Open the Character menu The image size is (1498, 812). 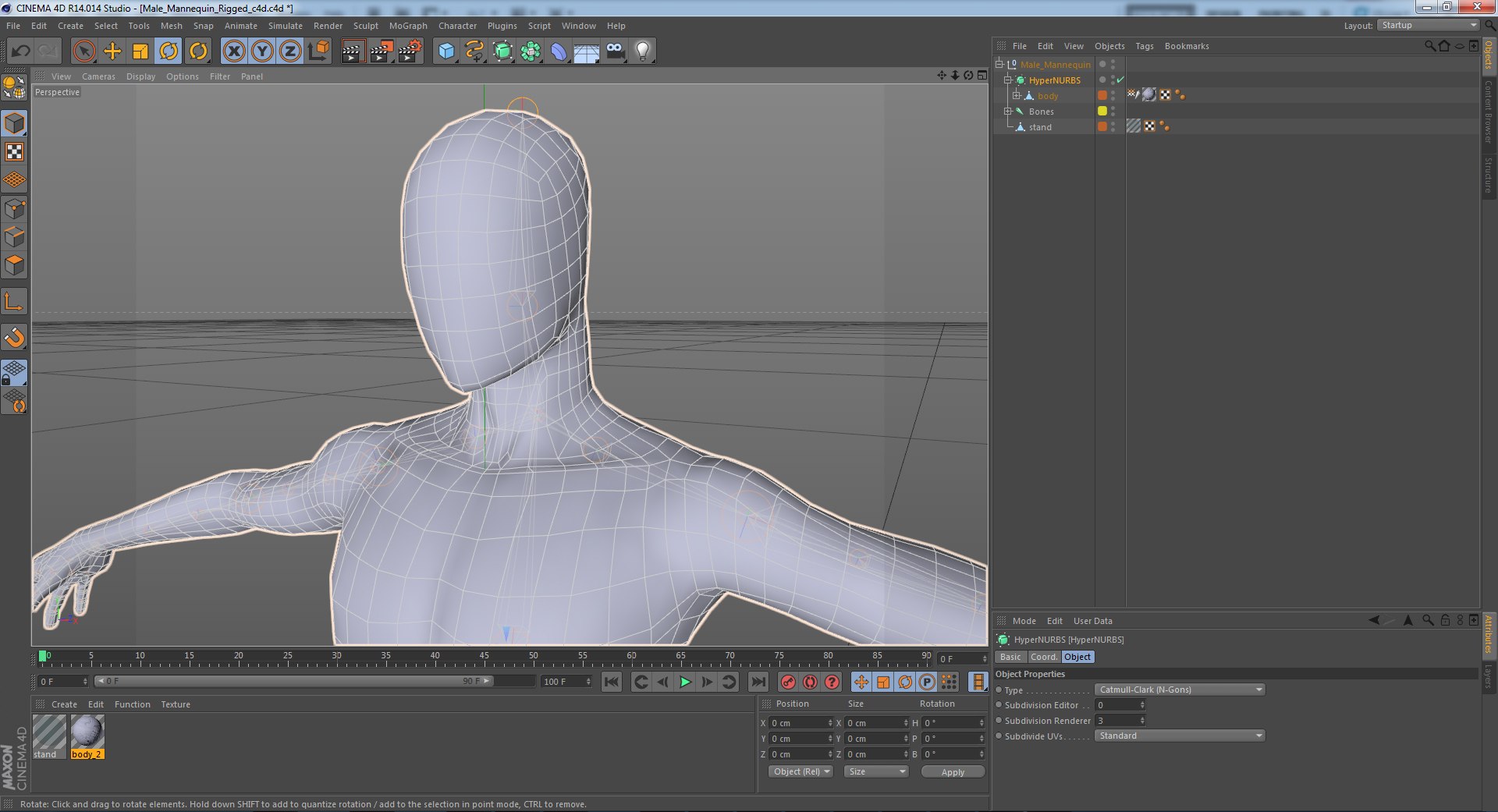pyautogui.click(x=457, y=26)
